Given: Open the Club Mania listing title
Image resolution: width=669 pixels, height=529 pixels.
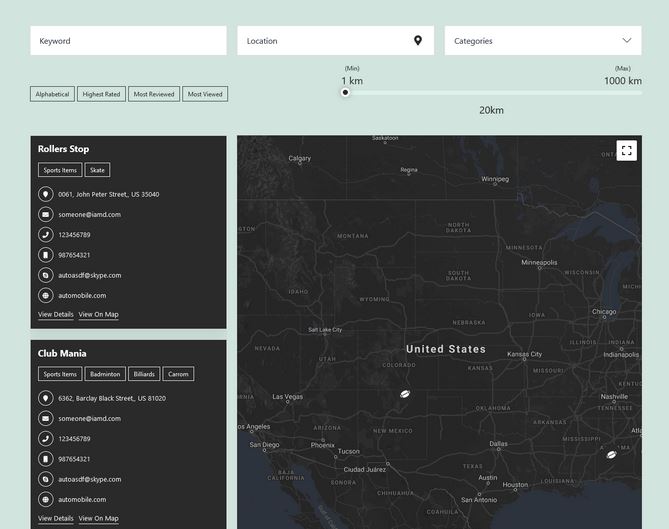Looking at the screenshot, I should [x=62, y=353].
